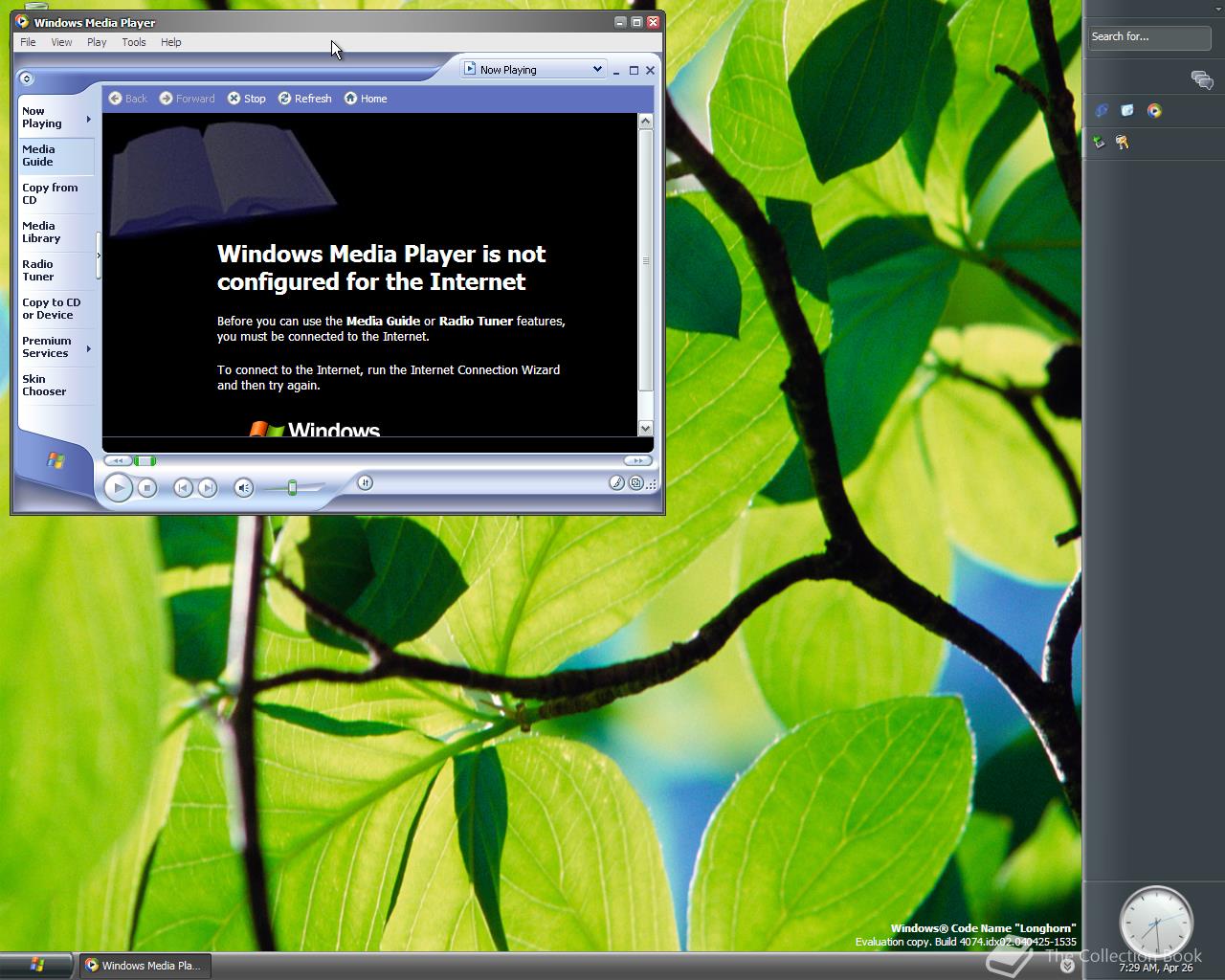The height and width of the screenshot is (980, 1225).
Task: Expand the Now Playing sidebar arrow
Action: (x=89, y=120)
